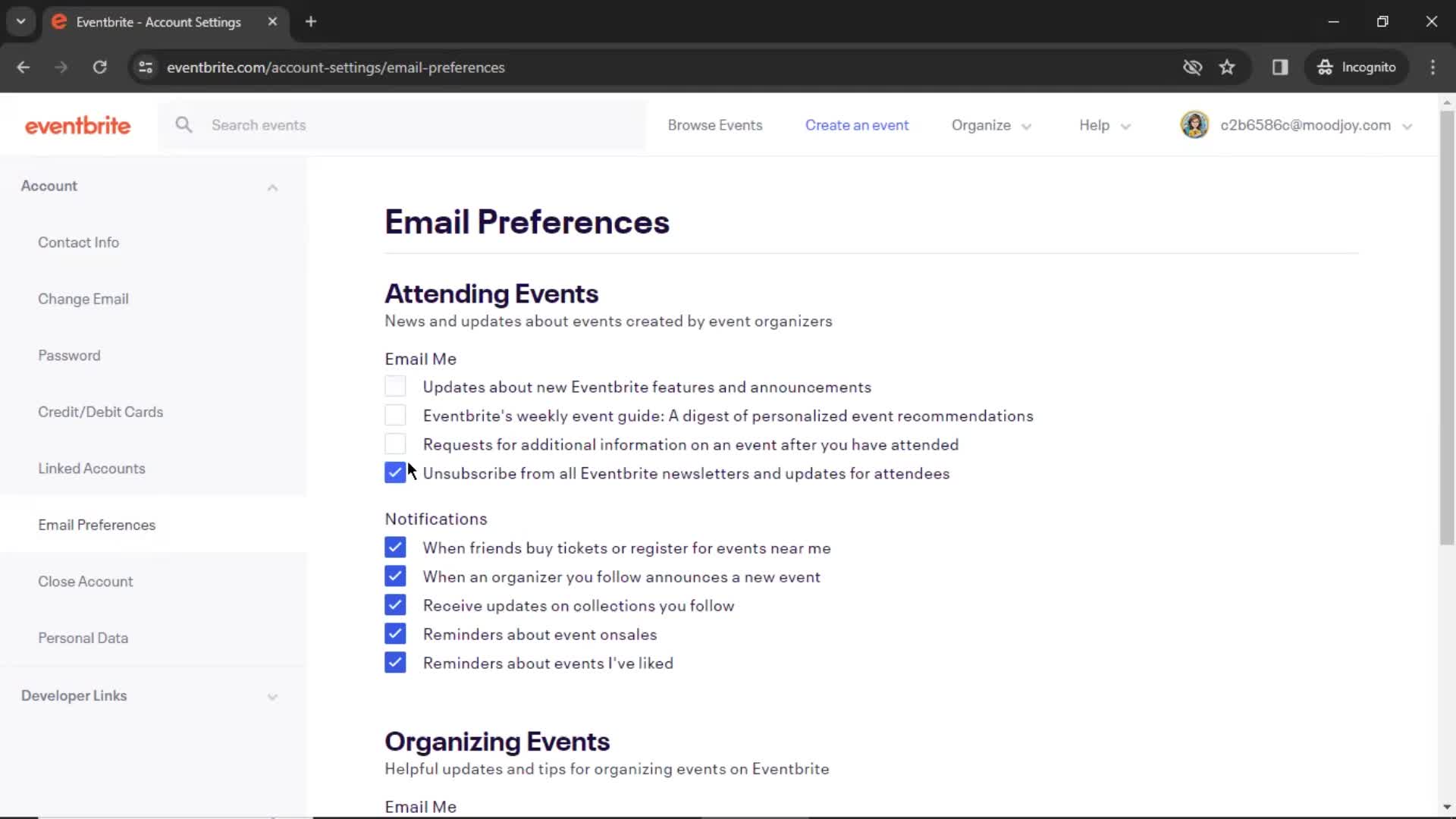This screenshot has width=1456, height=819.
Task: Open Personal Data page
Action: click(83, 638)
